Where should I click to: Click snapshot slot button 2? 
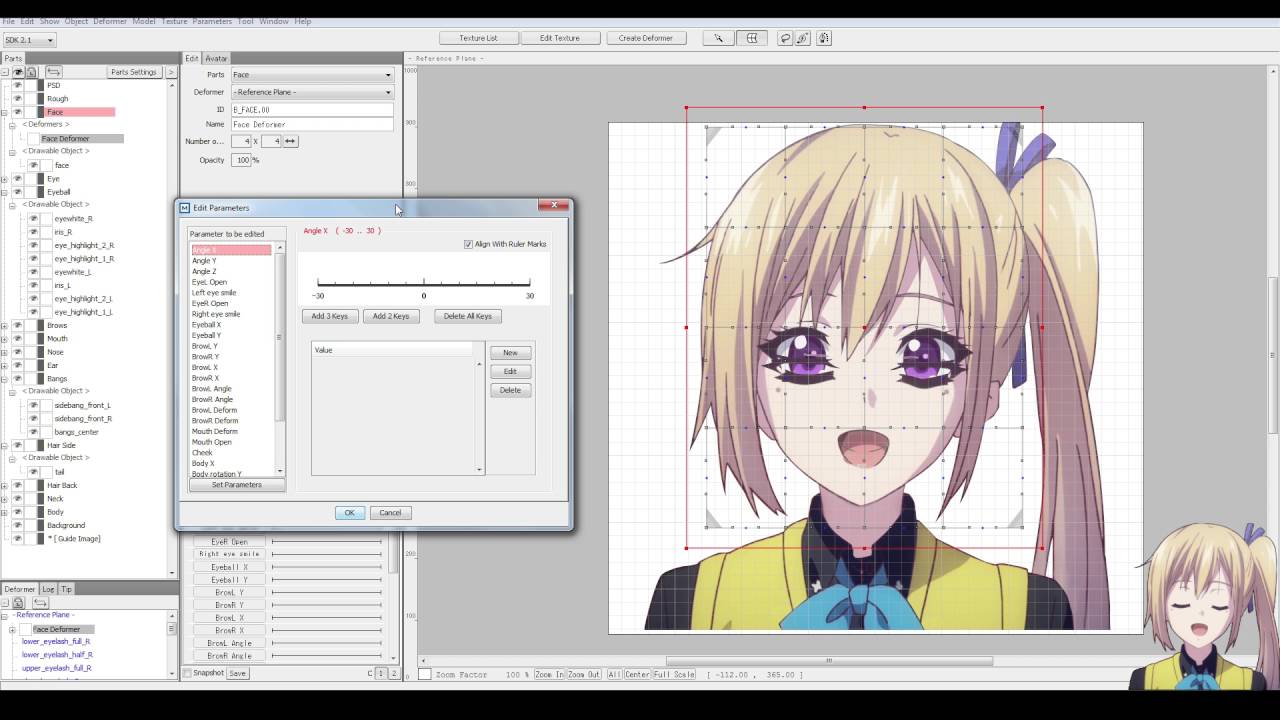click(392, 674)
